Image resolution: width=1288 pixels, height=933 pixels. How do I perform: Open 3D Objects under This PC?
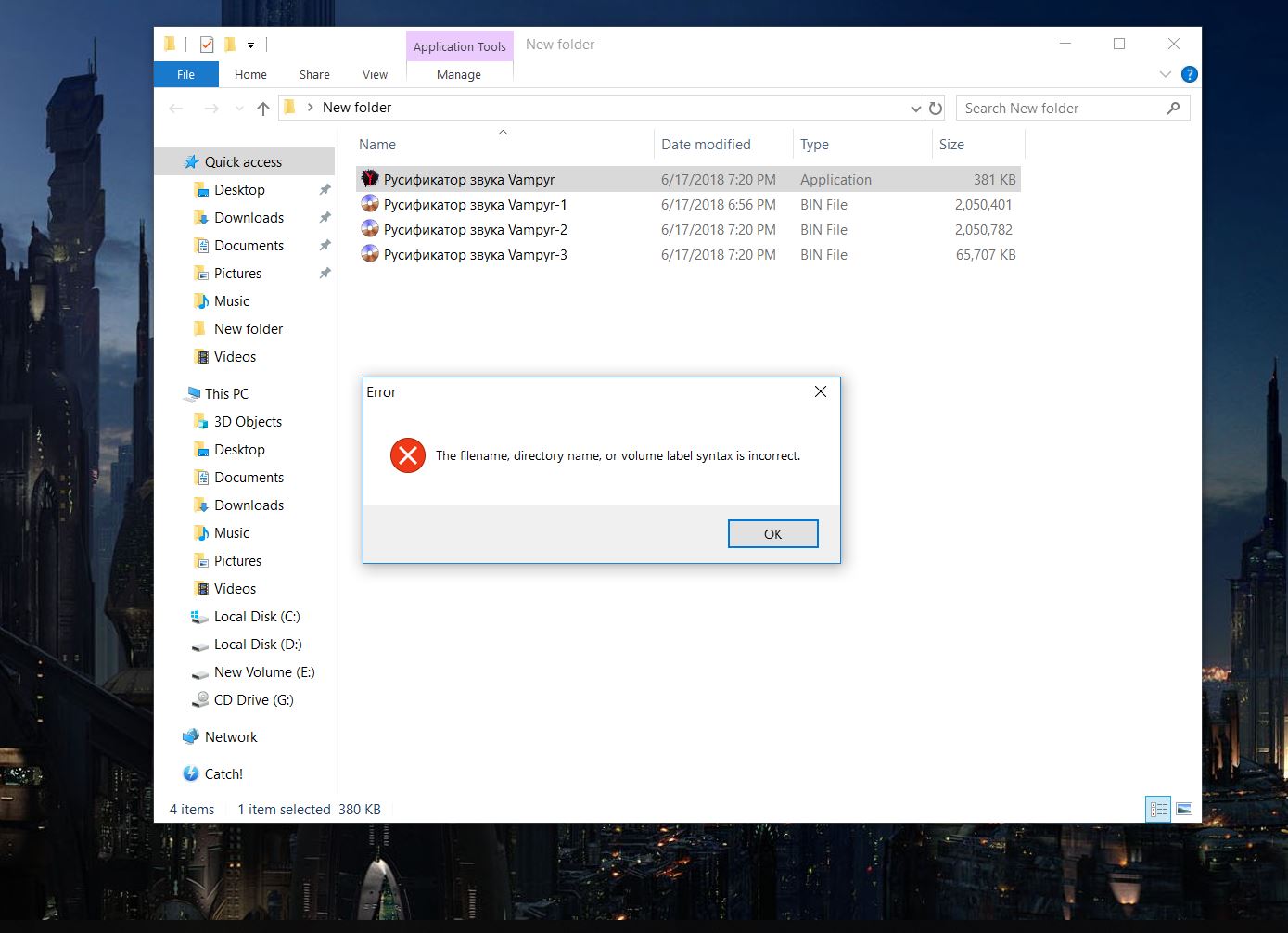(x=248, y=421)
